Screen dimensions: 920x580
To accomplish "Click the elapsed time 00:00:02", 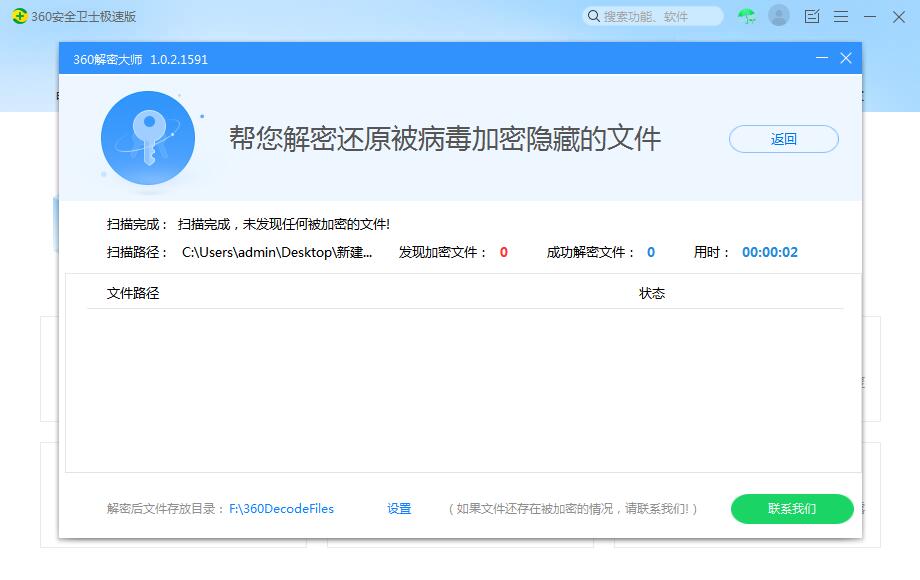I will click(x=770, y=252).
